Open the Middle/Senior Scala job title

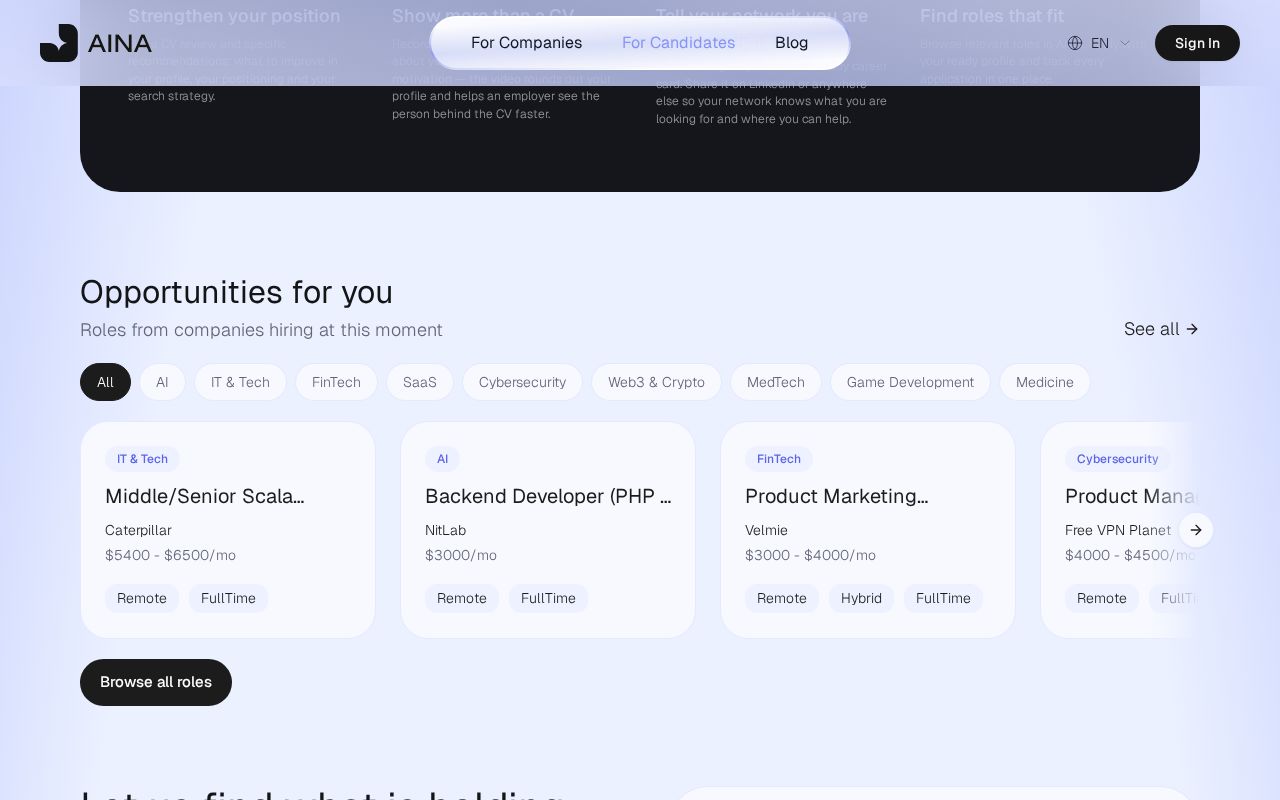click(x=205, y=496)
